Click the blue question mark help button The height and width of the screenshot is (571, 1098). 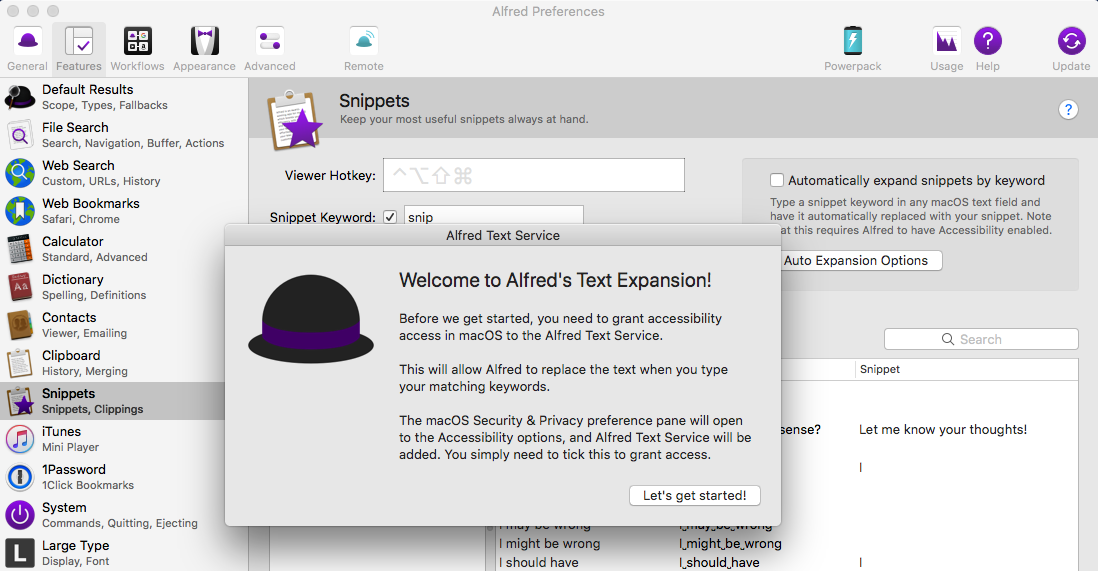1068,109
